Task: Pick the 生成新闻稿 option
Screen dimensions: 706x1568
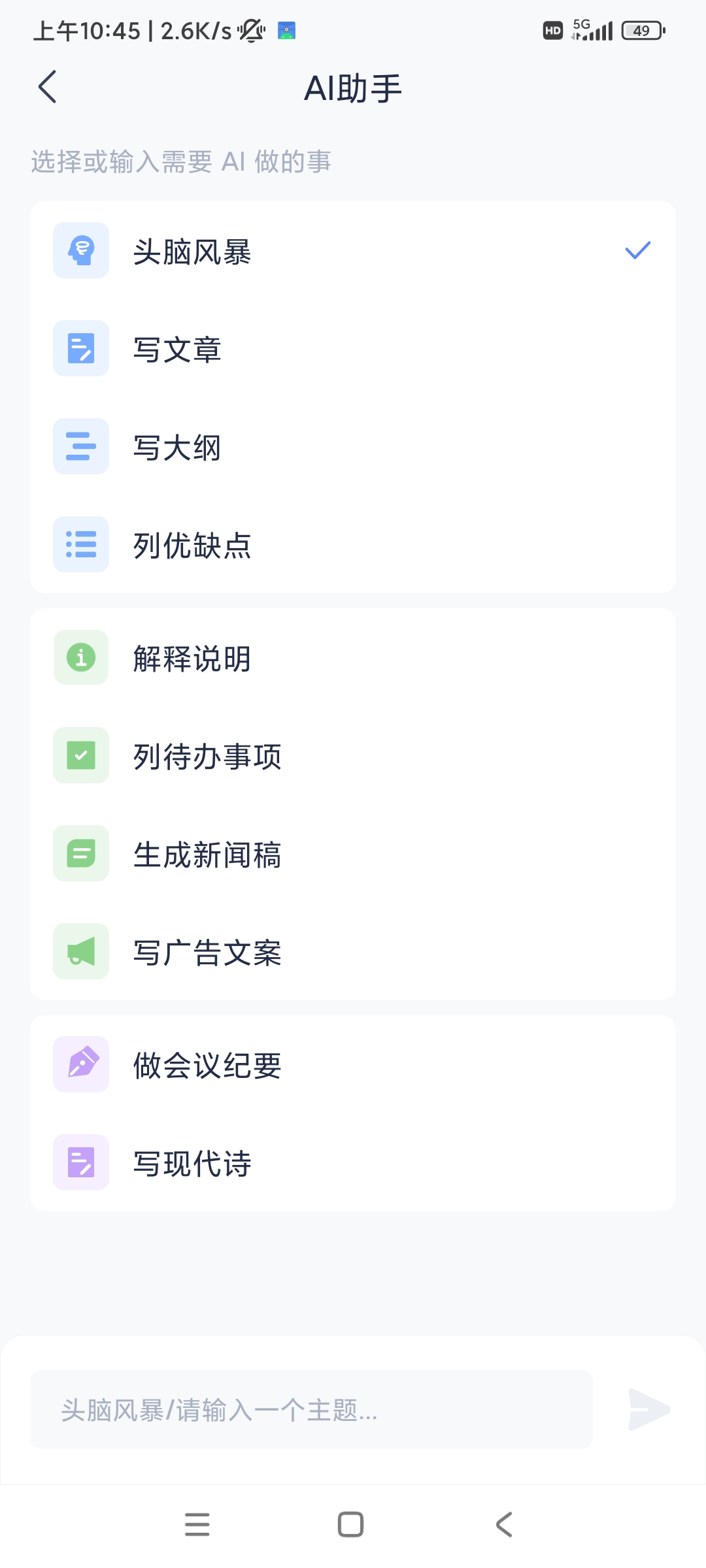Action: [207, 855]
